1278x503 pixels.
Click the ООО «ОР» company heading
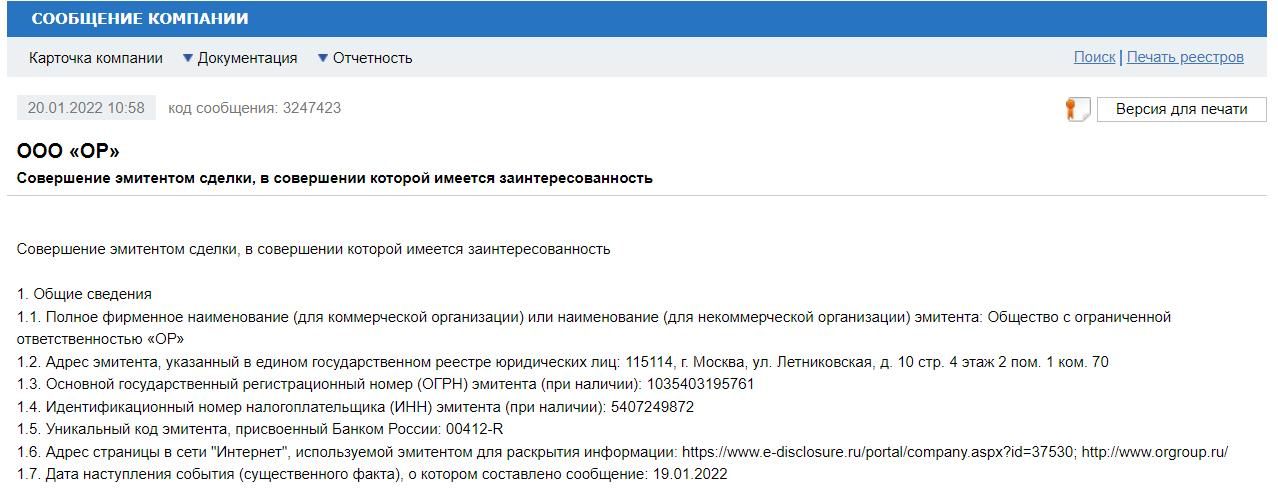pos(68,151)
